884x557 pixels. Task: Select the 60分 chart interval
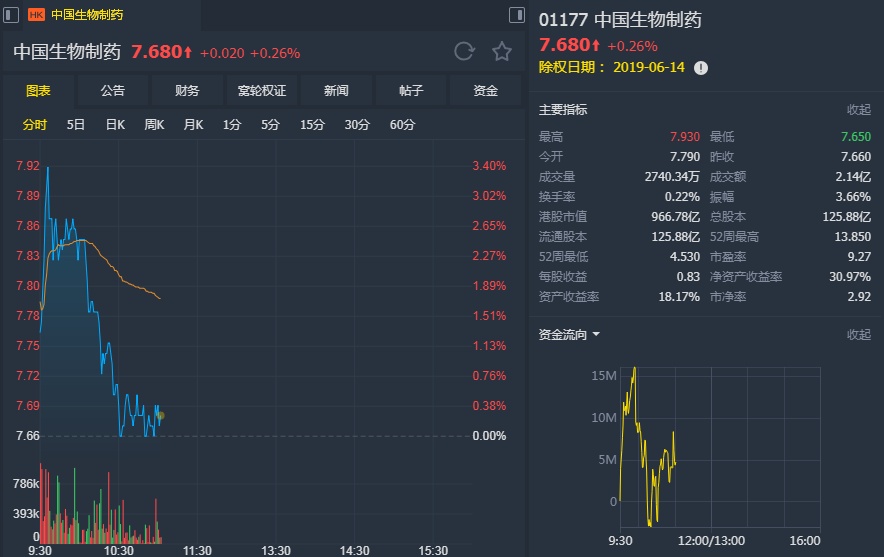(403, 125)
